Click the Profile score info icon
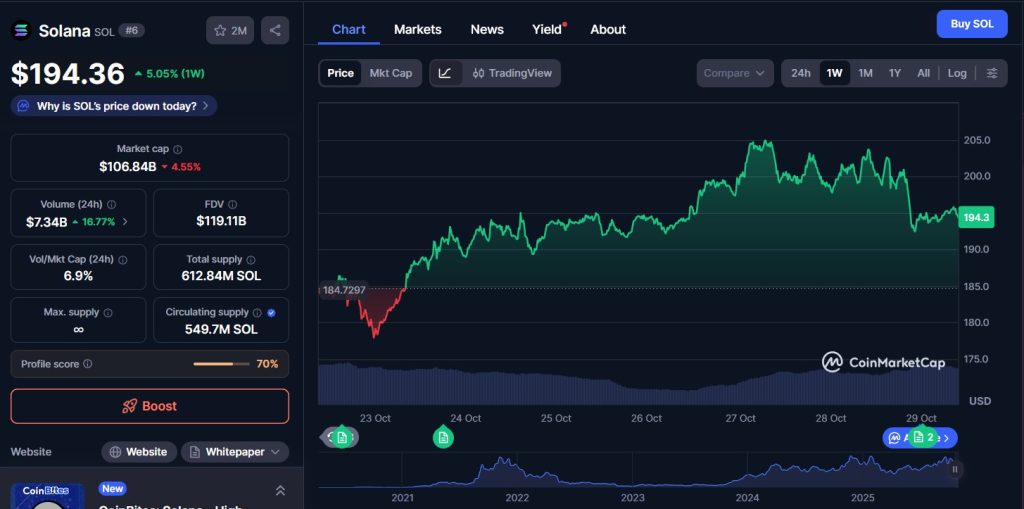The height and width of the screenshot is (509, 1024). 88,364
